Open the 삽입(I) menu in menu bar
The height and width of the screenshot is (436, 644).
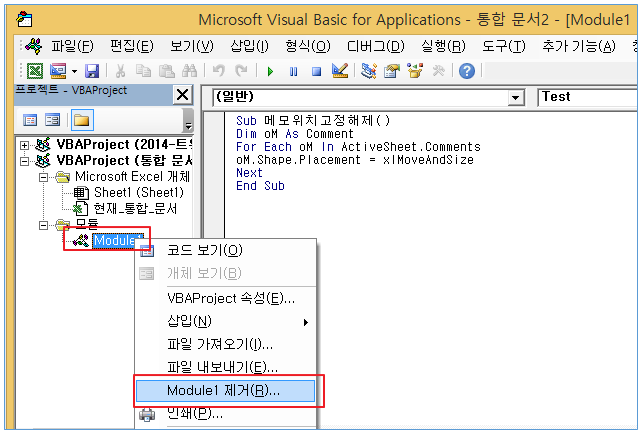click(249, 46)
